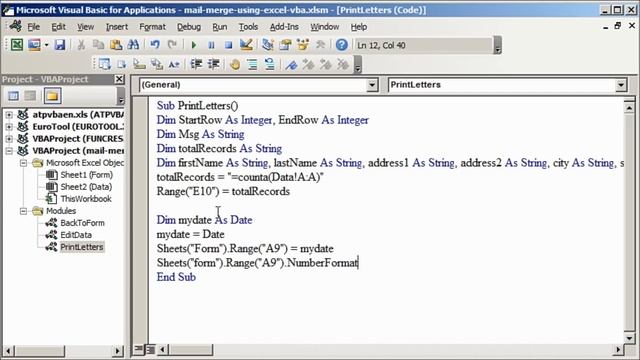Image resolution: width=640 pixels, height=360 pixels.
Task: Open the Properties Window icon
Action: 285,44
